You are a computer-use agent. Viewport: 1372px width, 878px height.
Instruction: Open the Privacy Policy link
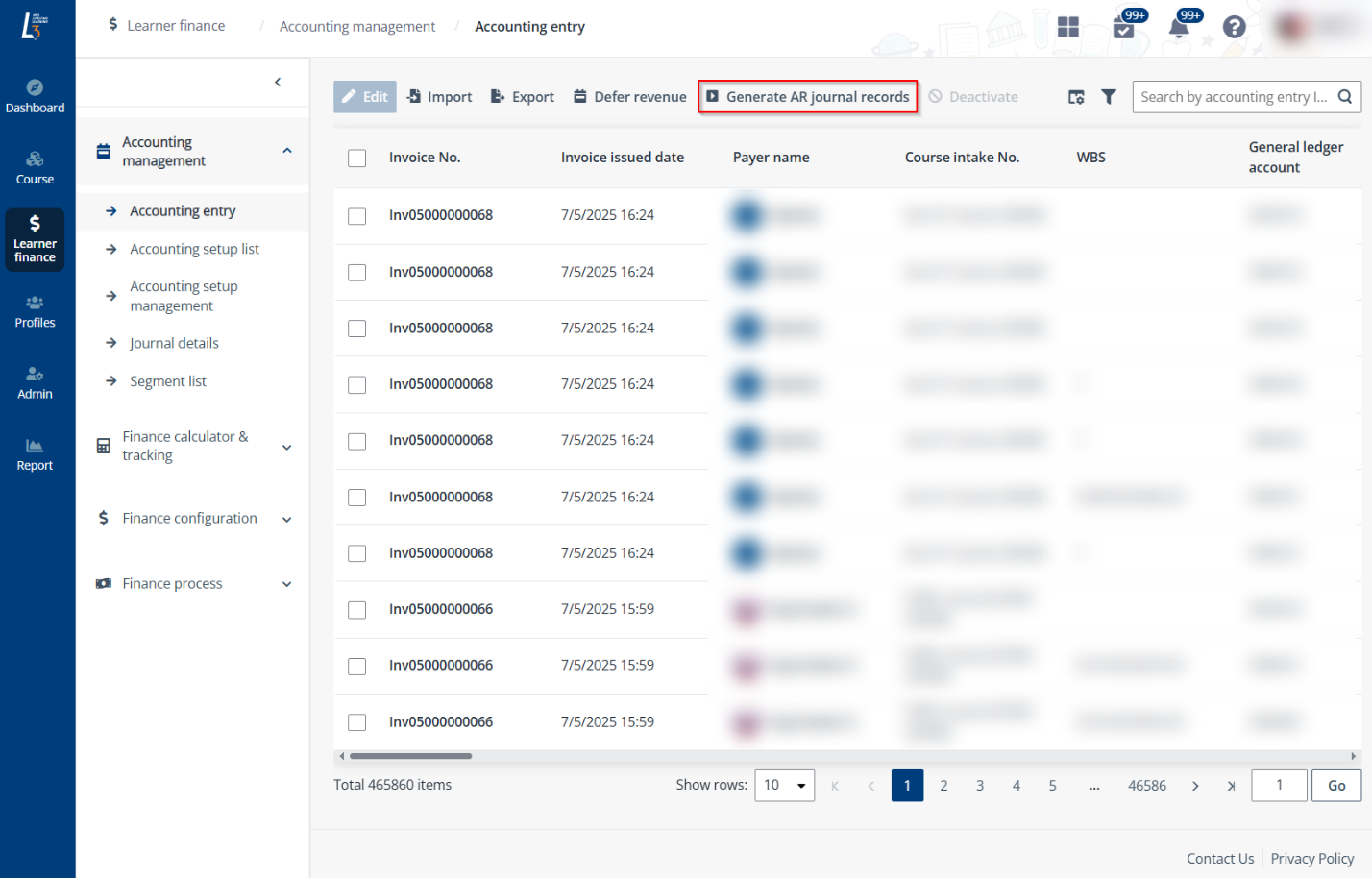[1312, 858]
